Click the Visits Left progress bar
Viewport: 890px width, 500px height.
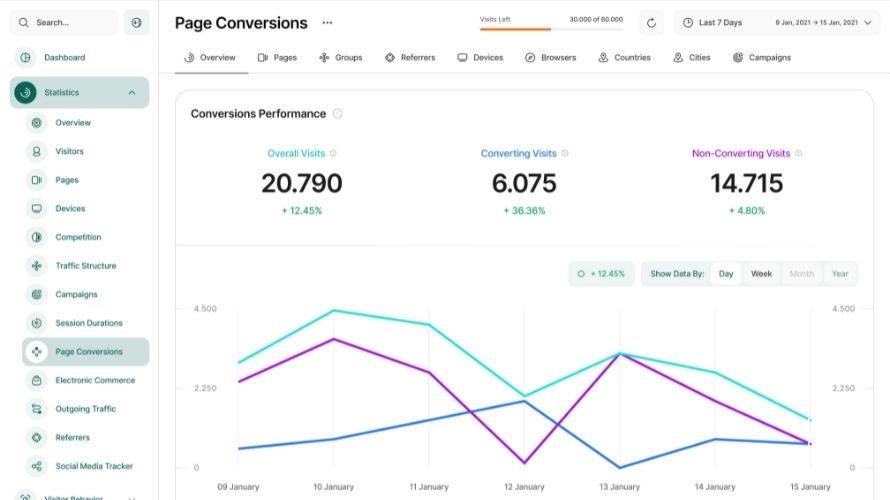coord(551,29)
